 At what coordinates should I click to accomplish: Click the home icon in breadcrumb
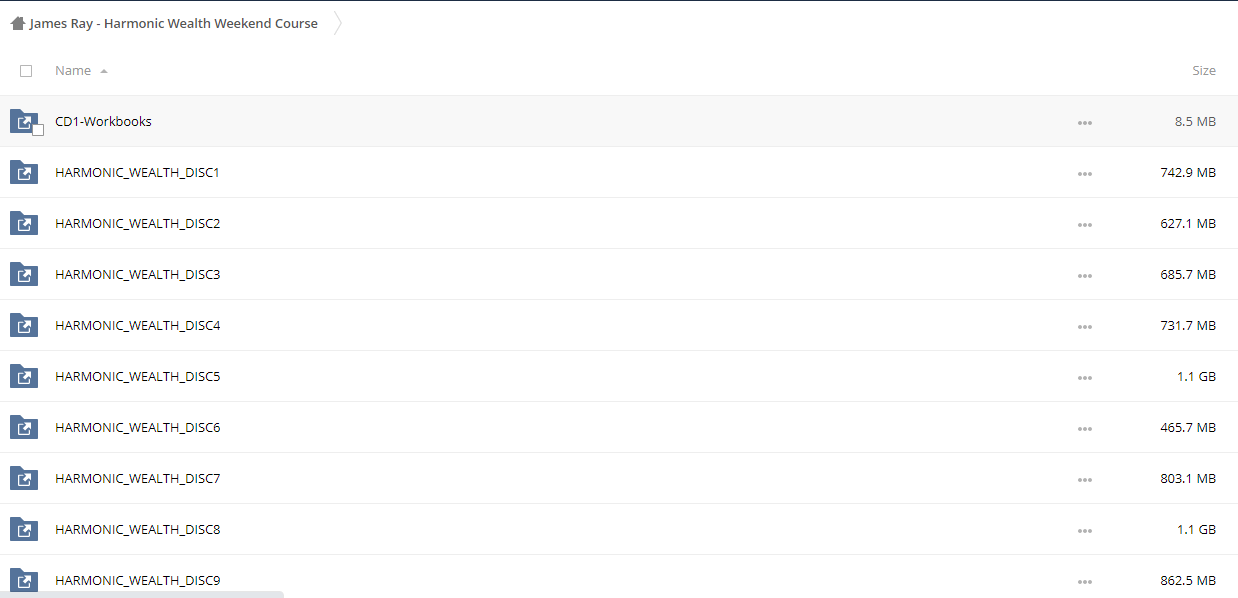tap(18, 23)
